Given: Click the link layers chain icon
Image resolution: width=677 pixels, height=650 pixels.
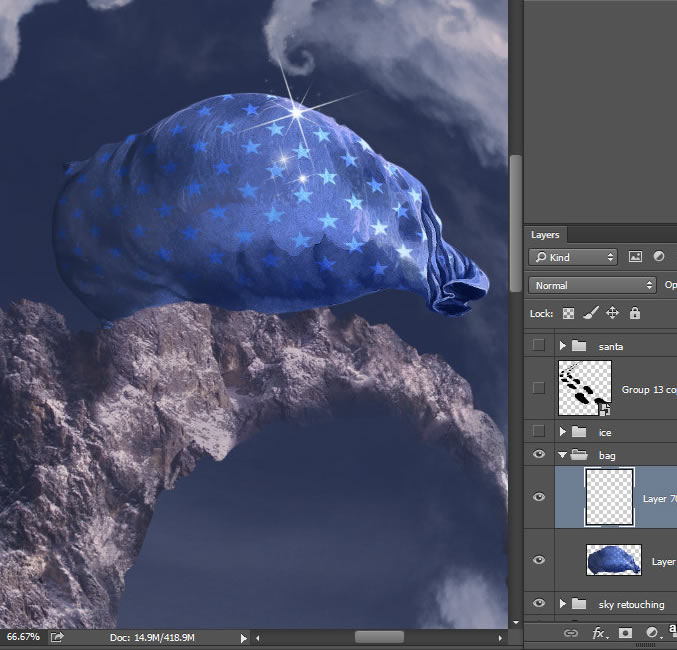Looking at the screenshot, I should point(571,632).
